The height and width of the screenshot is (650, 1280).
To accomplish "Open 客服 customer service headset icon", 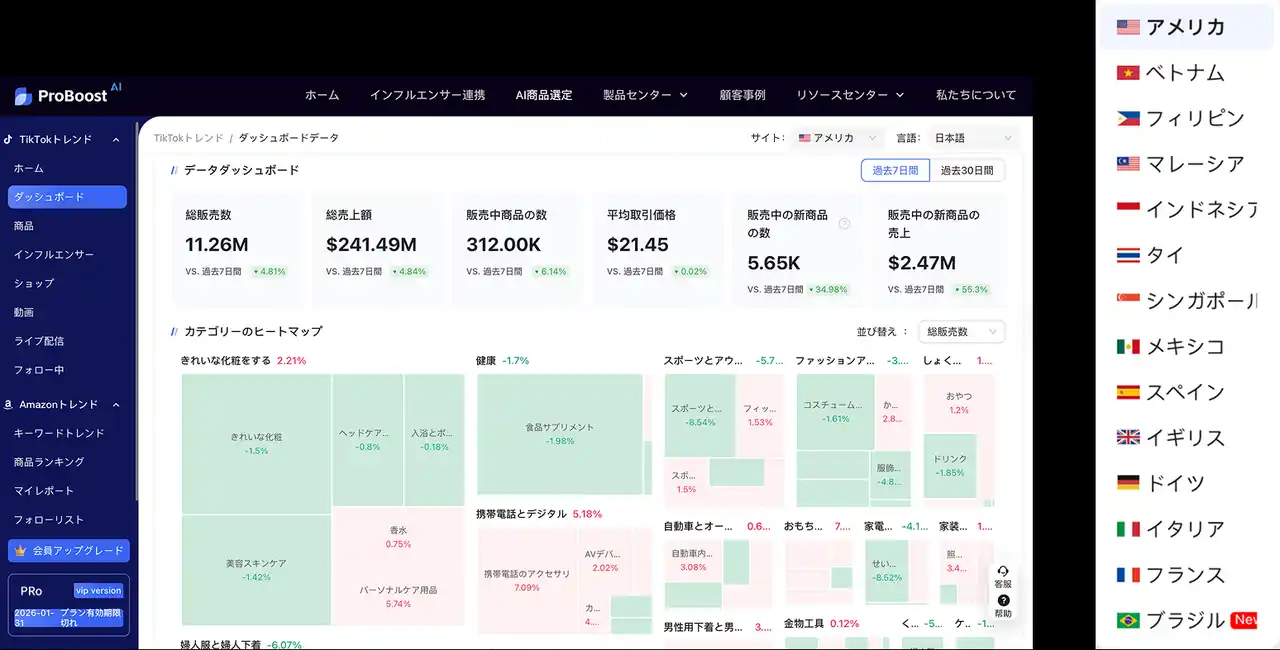I will pos(1003,571).
